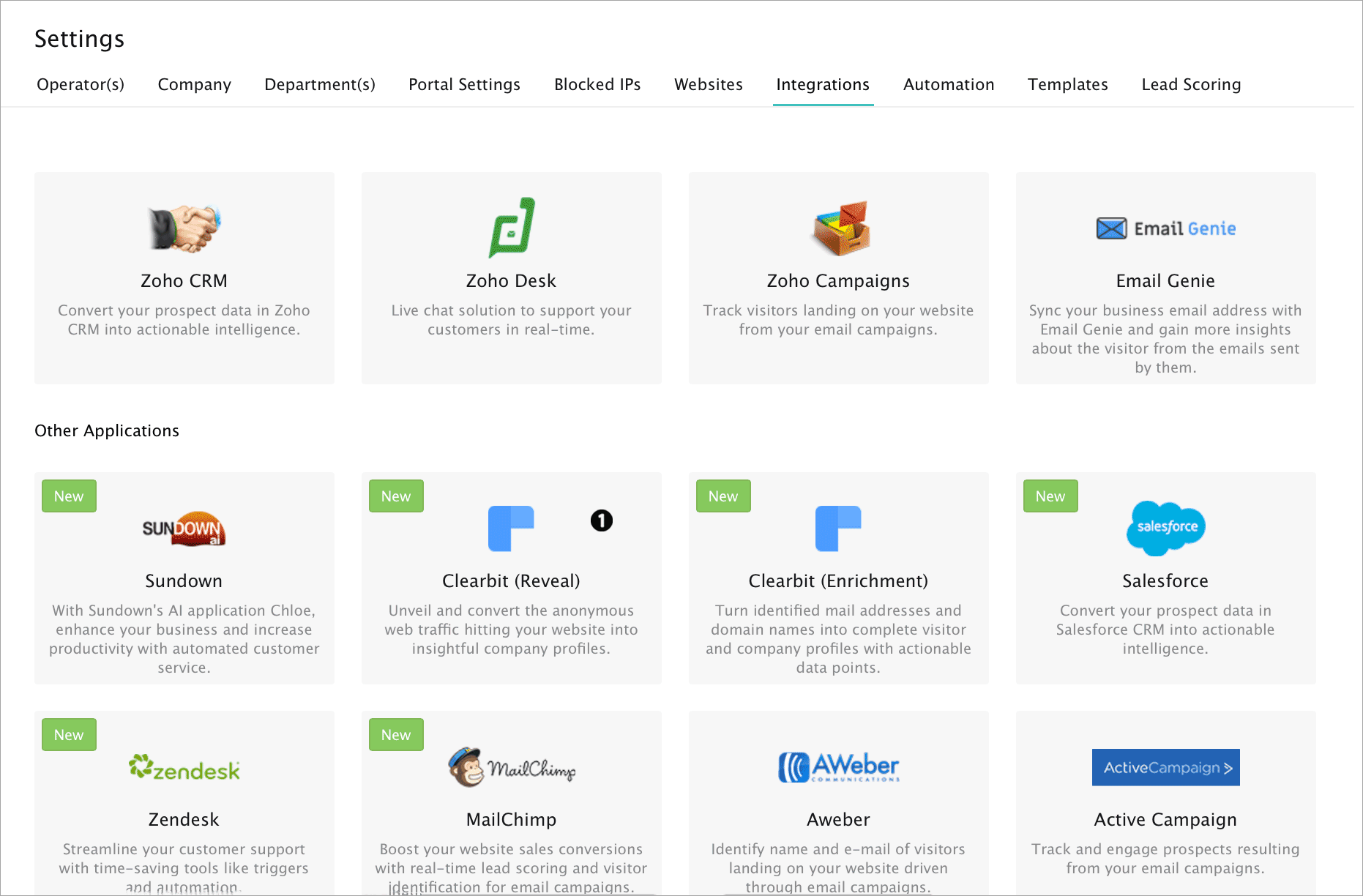The image size is (1363, 896).
Task: Click the Sundown AI logo
Action: 184,529
